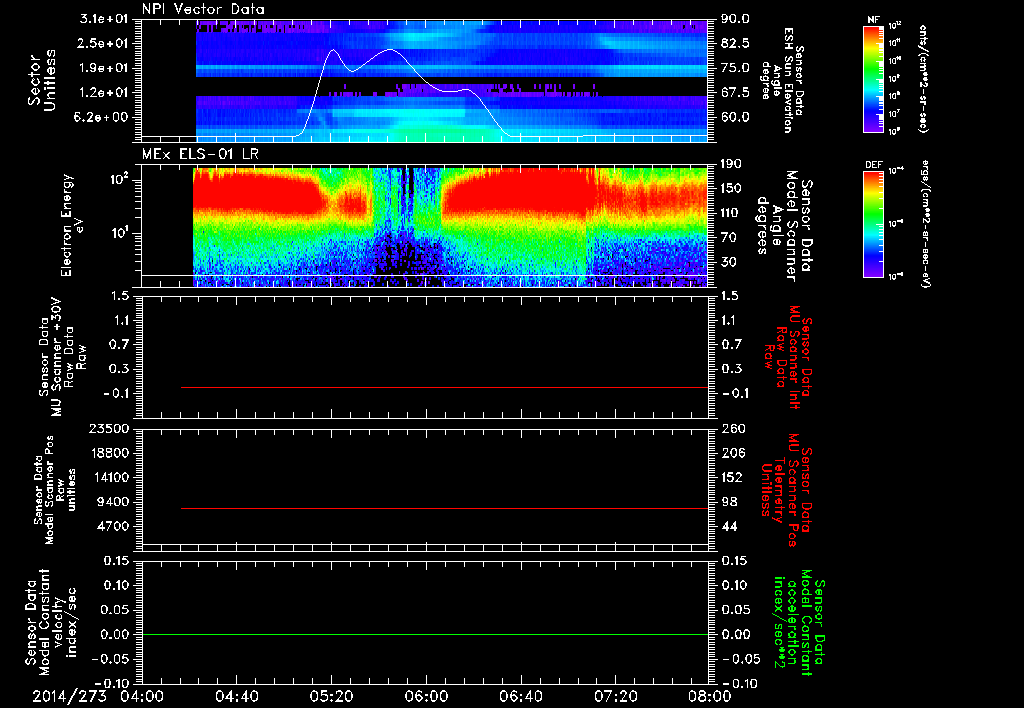Click the '1.2e+01' sector tick value
Viewport: 1024px width, 708px height.
click(104, 93)
